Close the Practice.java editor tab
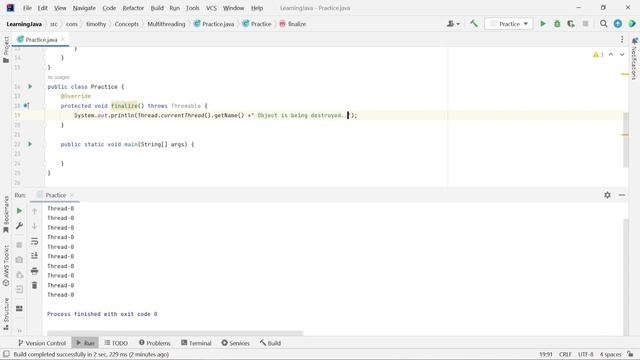Image resolution: width=640 pixels, height=360 pixels. coord(63,40)
